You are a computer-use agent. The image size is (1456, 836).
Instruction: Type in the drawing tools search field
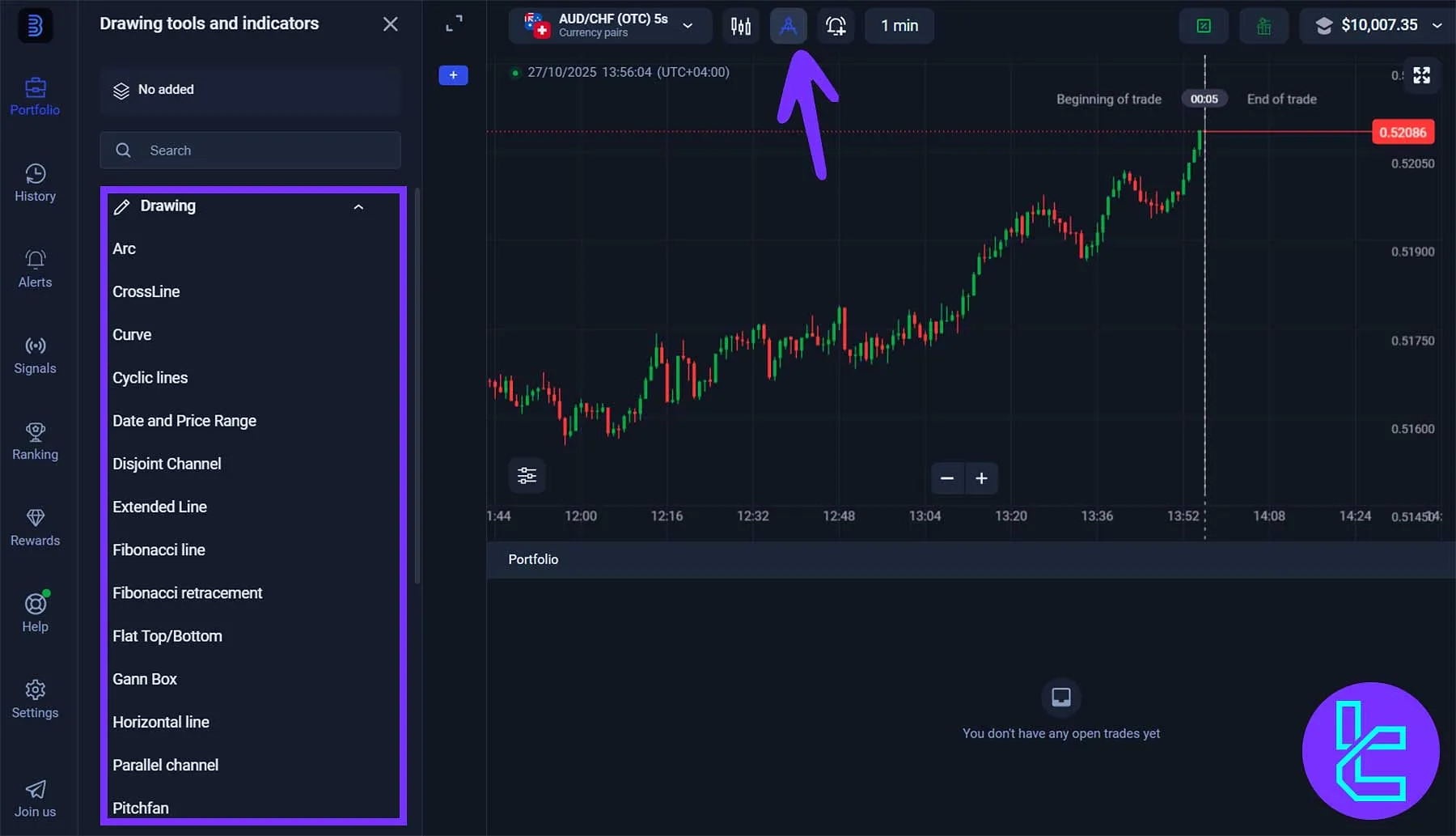point(251,150)
